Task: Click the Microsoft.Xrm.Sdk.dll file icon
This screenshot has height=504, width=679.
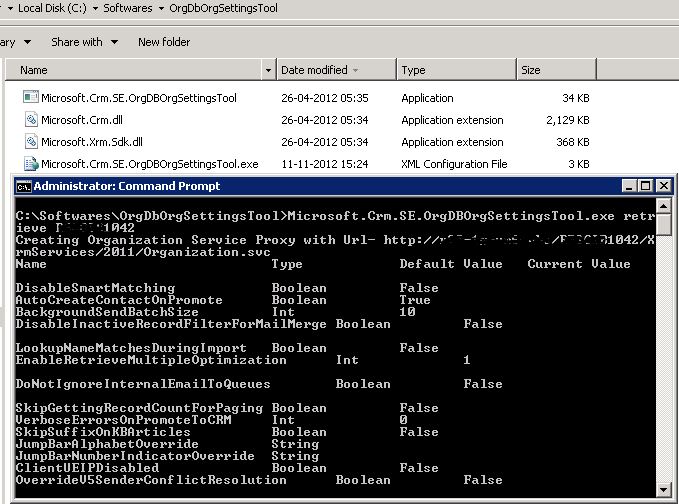Action: tap(31, 142)
